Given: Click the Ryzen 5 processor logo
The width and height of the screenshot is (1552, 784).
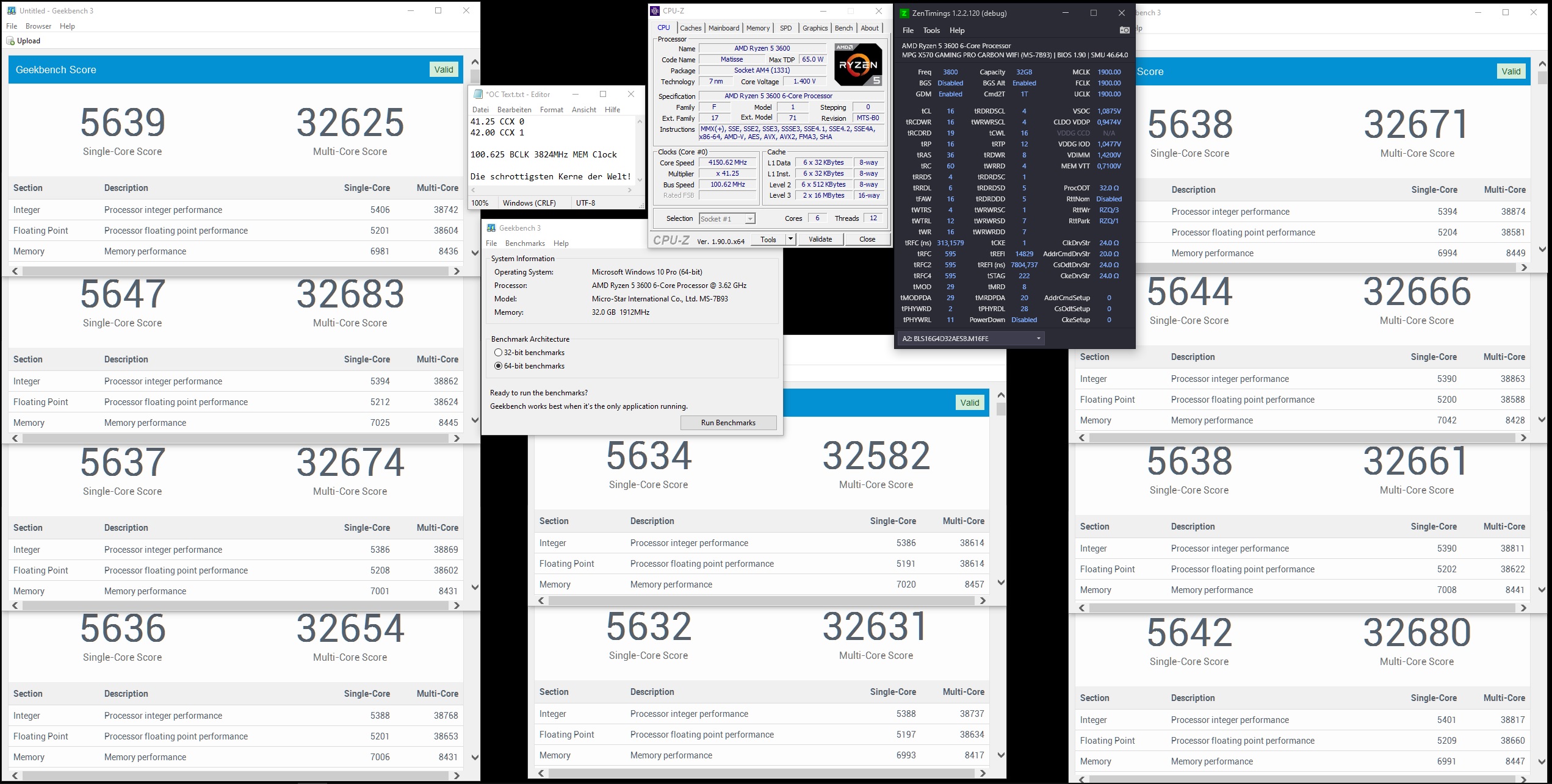Looking at the screenshot, I should (858, 65).
